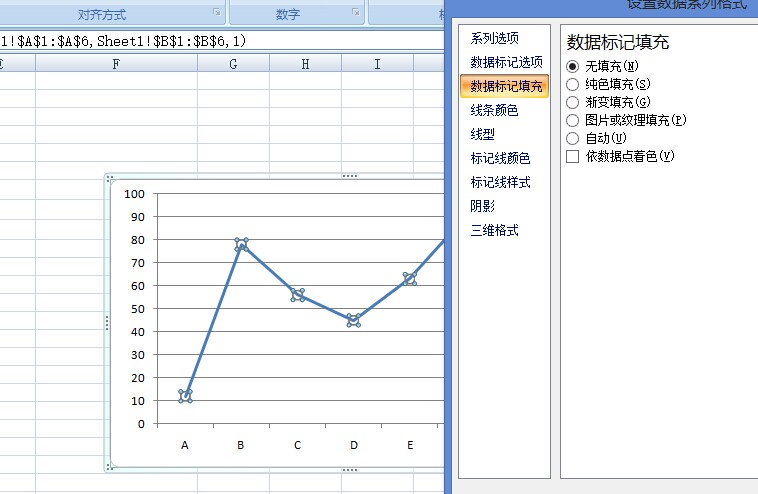Open the 阴影 category
This screenshot has width=758, height=494.
pyautogui.click(x=482, y=206)
